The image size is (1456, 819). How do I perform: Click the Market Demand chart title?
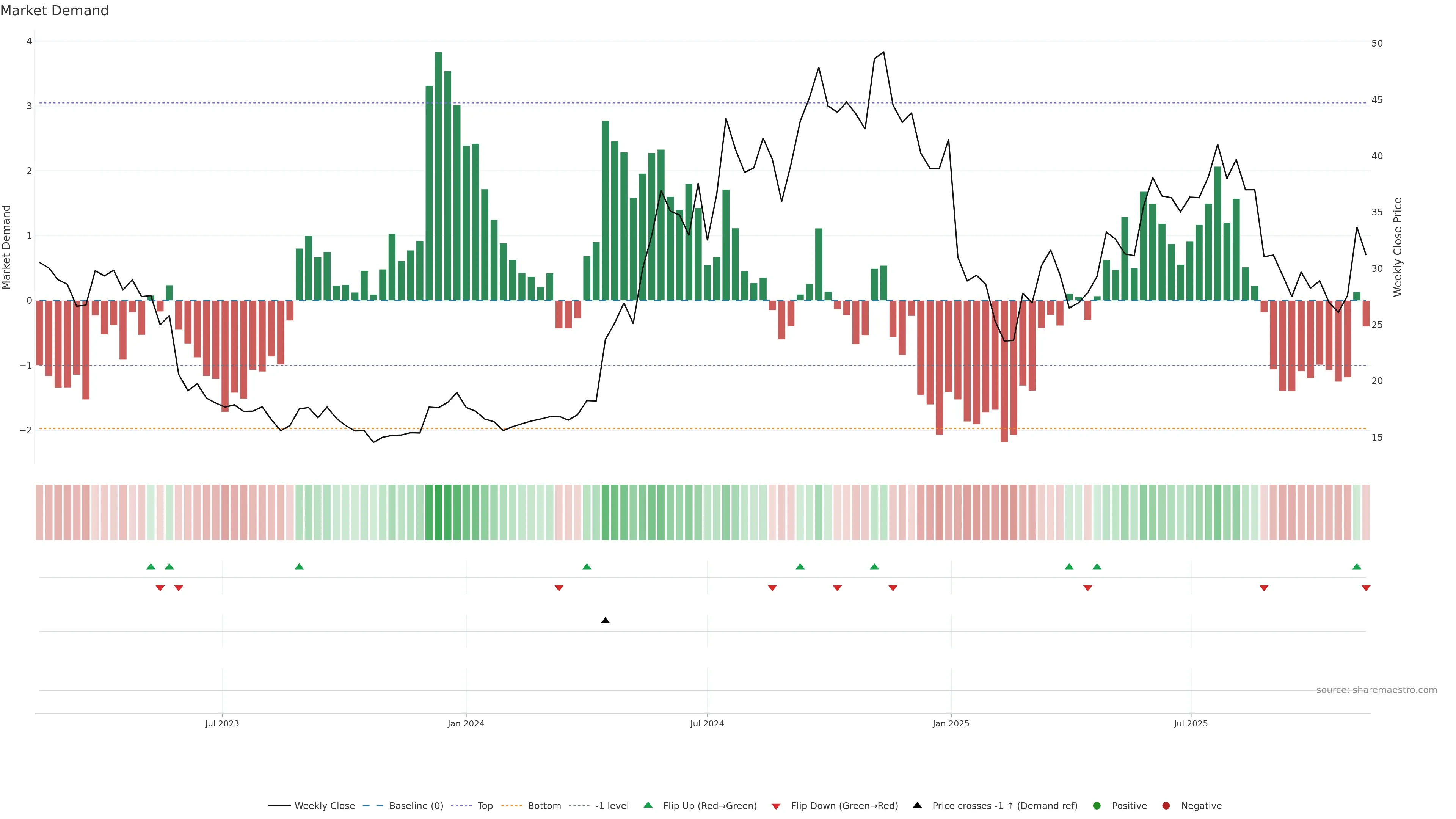pyautogui.click(x=54, y=11)
